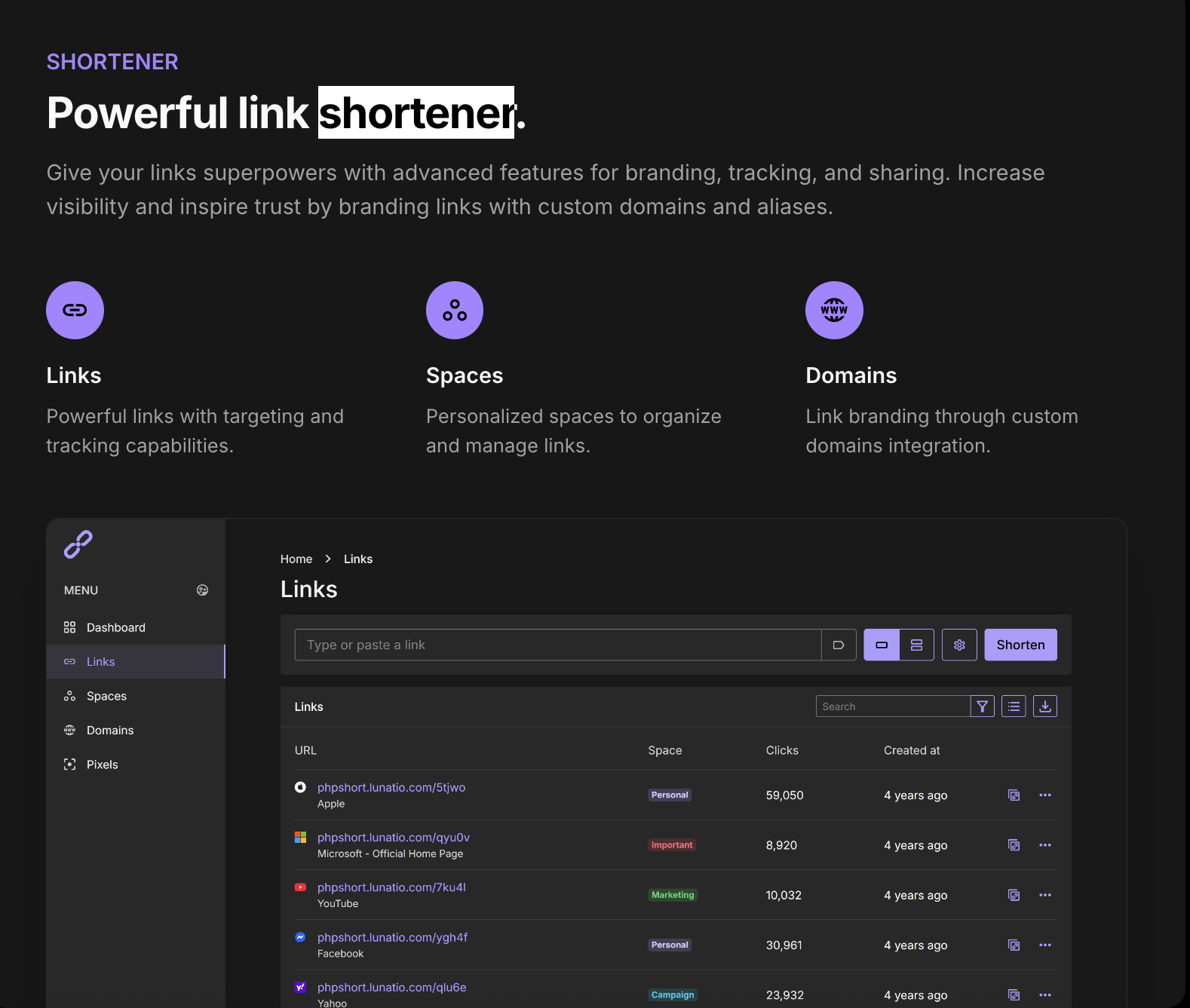
Task: Click the download export icon
Action: click(x=1044, y=706)
